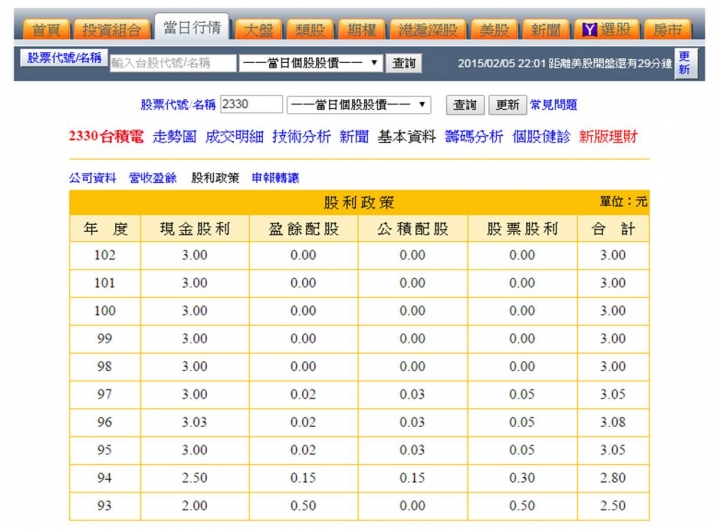Open the 技術分析 link

(301, 136)
